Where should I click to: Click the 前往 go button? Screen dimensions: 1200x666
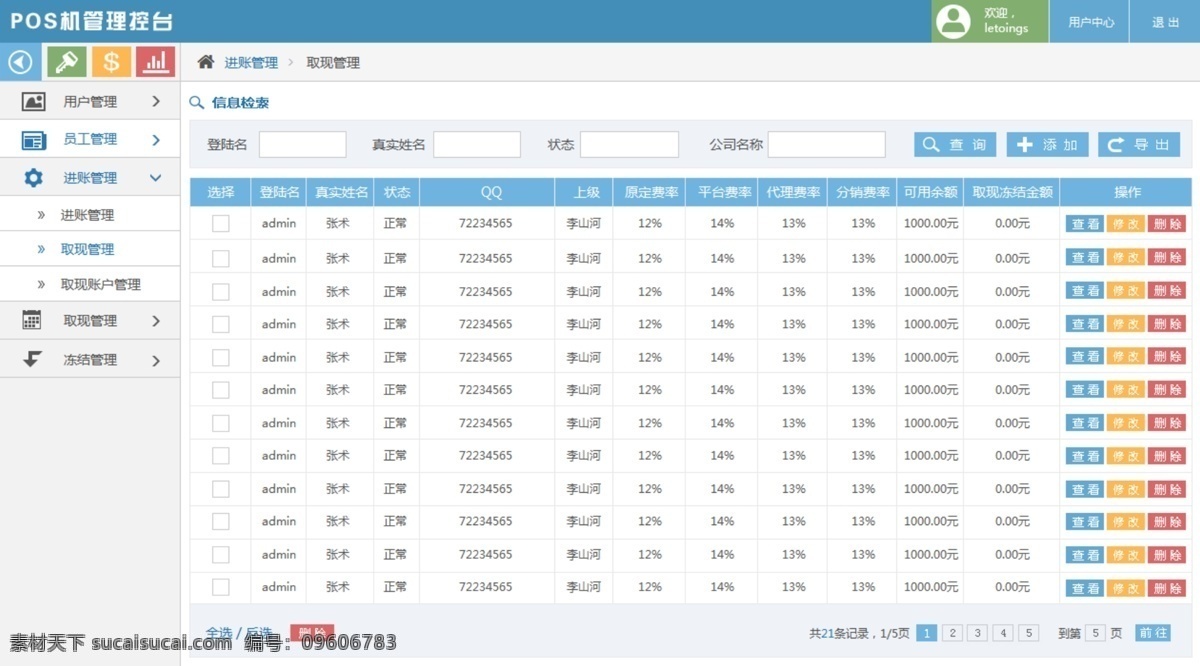point(1152,633)
